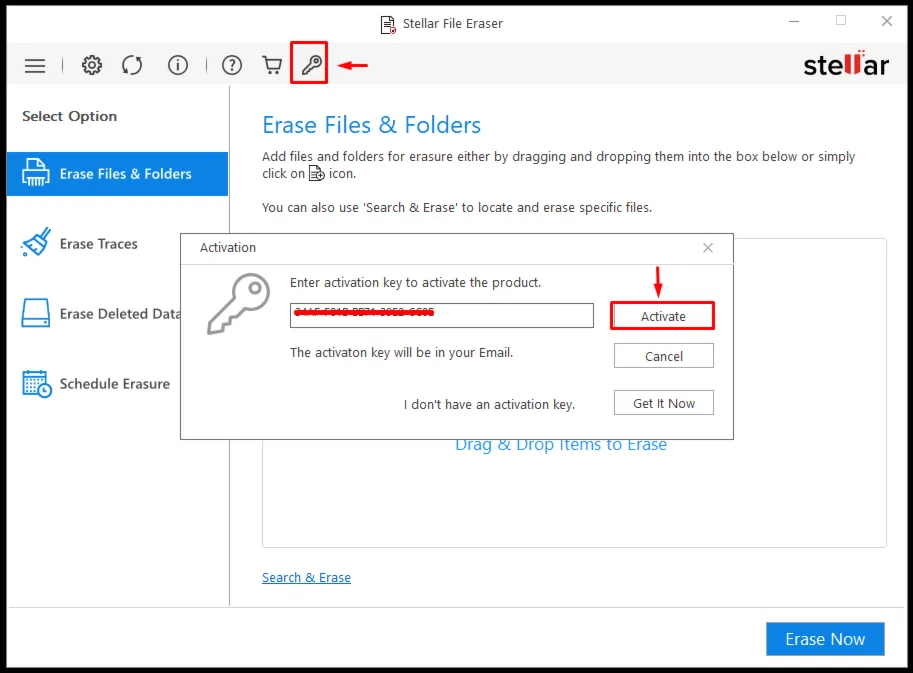Click the shopping cart buy icon
The width and height of the screenshot is (913, 673).
point(271,65)
